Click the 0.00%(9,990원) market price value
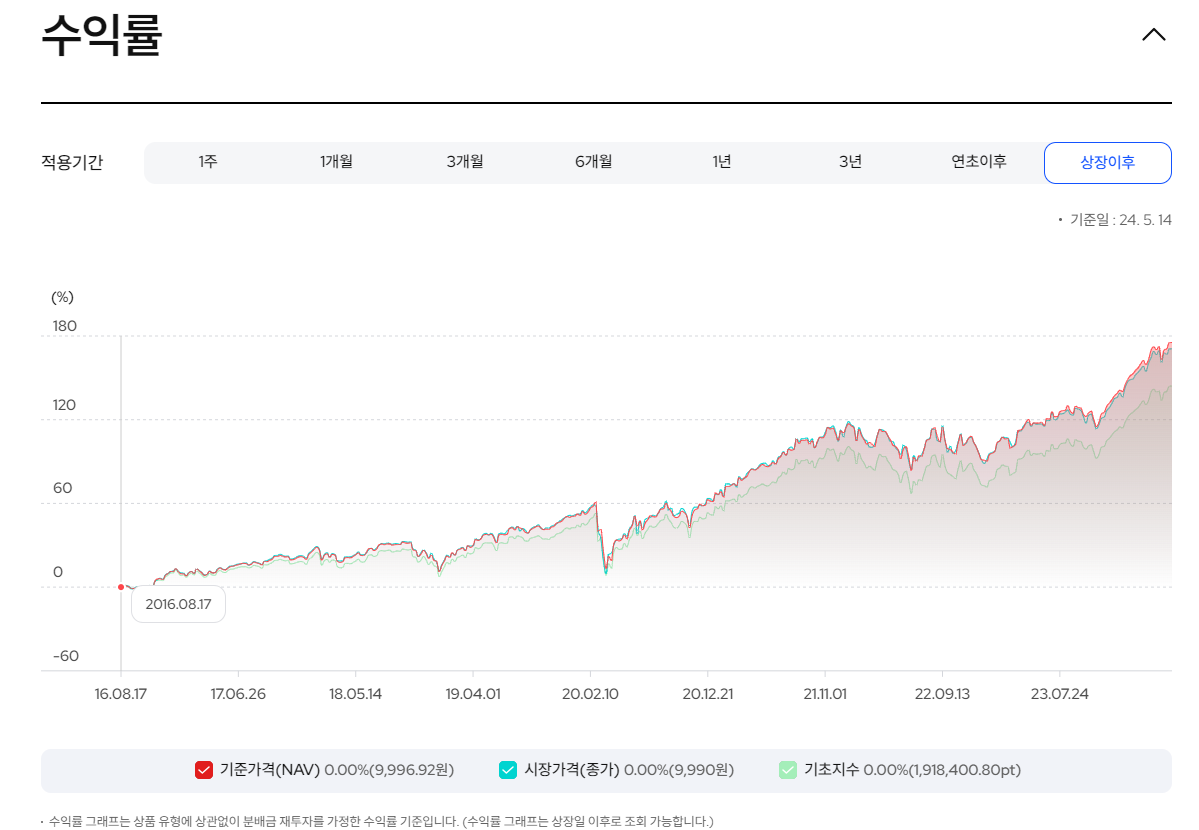 pyautogui.click(x=679, y=770)
